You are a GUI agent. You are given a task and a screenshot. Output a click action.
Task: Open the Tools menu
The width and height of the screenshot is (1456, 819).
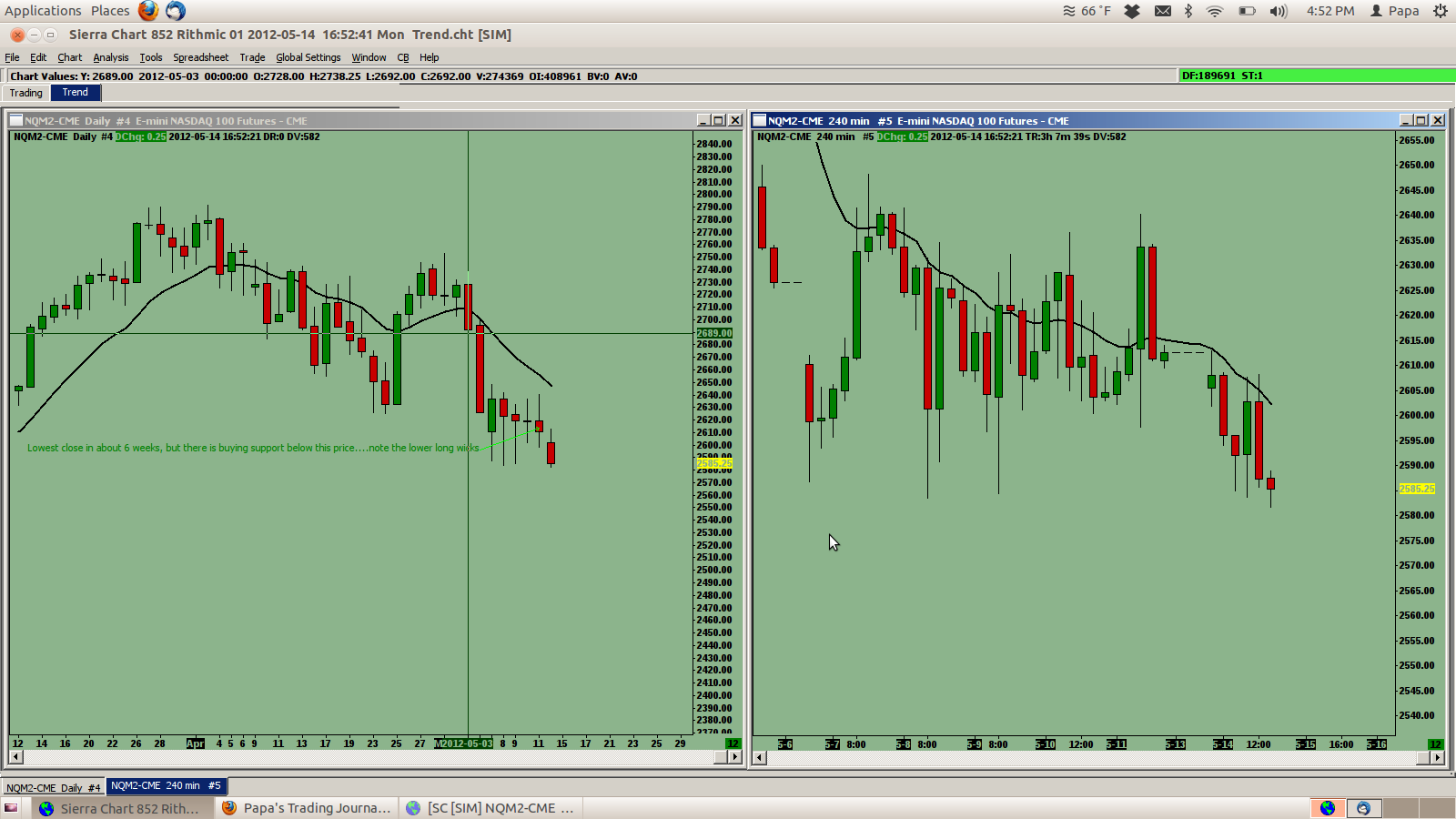point(151,57)
